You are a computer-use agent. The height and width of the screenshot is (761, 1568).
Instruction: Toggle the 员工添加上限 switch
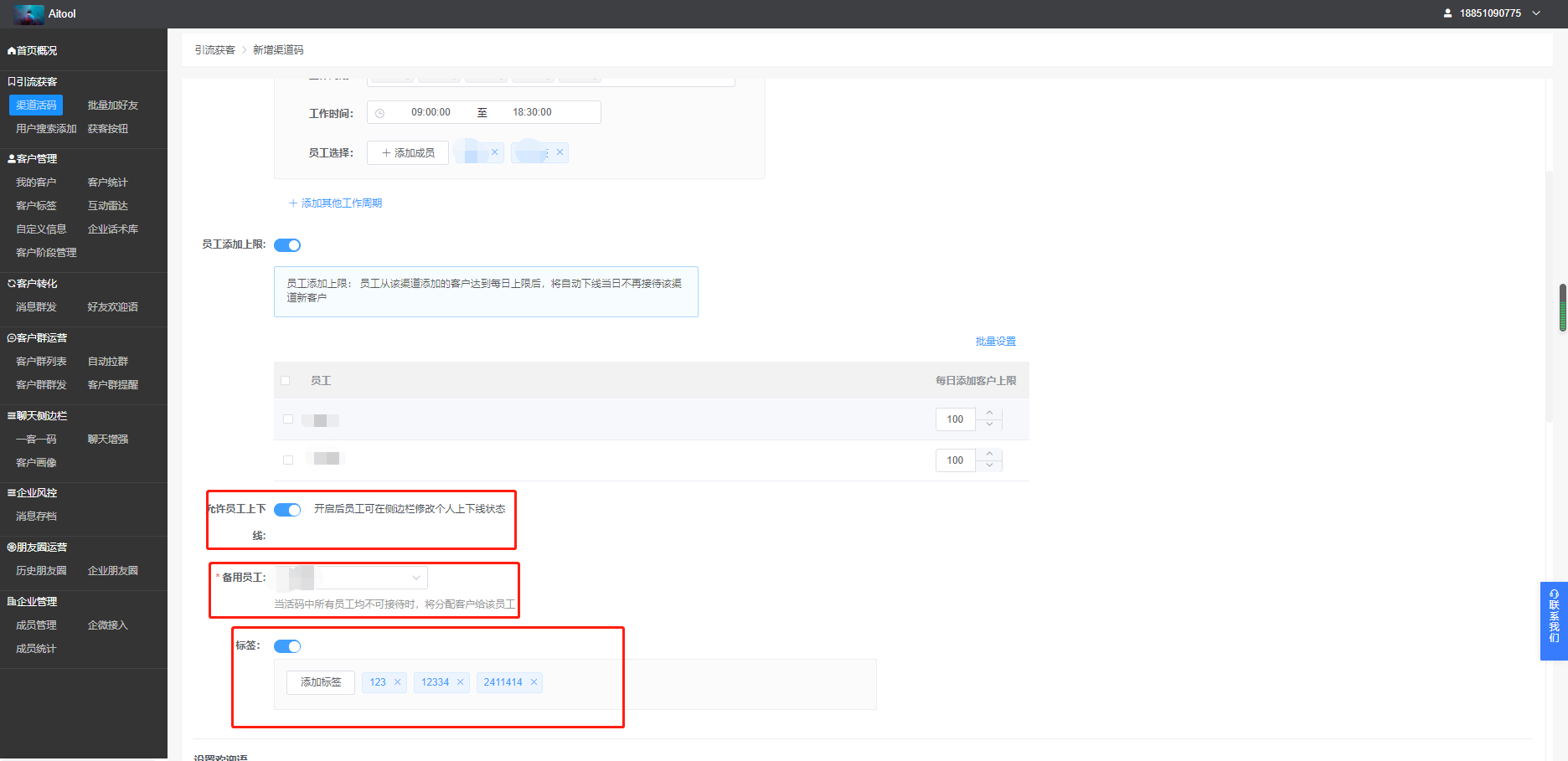287,245
